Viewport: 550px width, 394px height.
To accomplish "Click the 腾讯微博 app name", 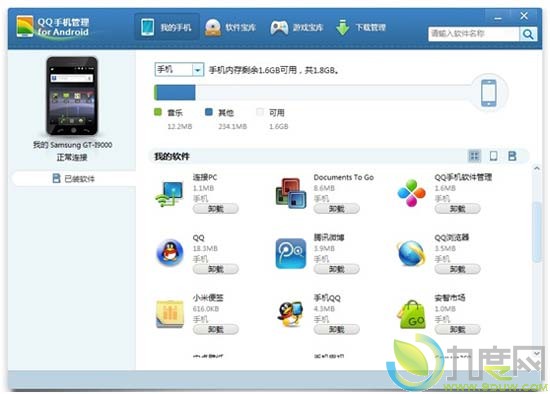I will pyautogui.click(x=329, y=238).
